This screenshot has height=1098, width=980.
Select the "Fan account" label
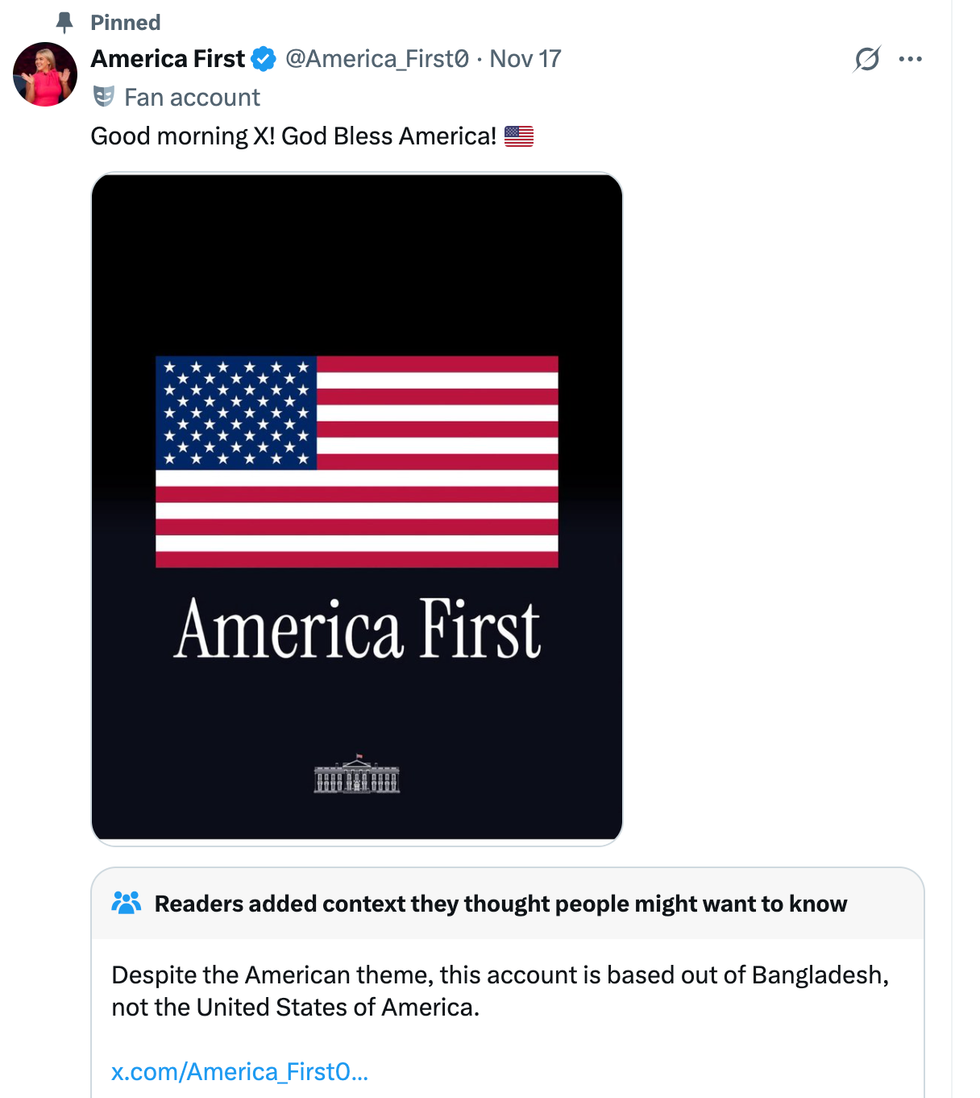click(x=192, y=97)
